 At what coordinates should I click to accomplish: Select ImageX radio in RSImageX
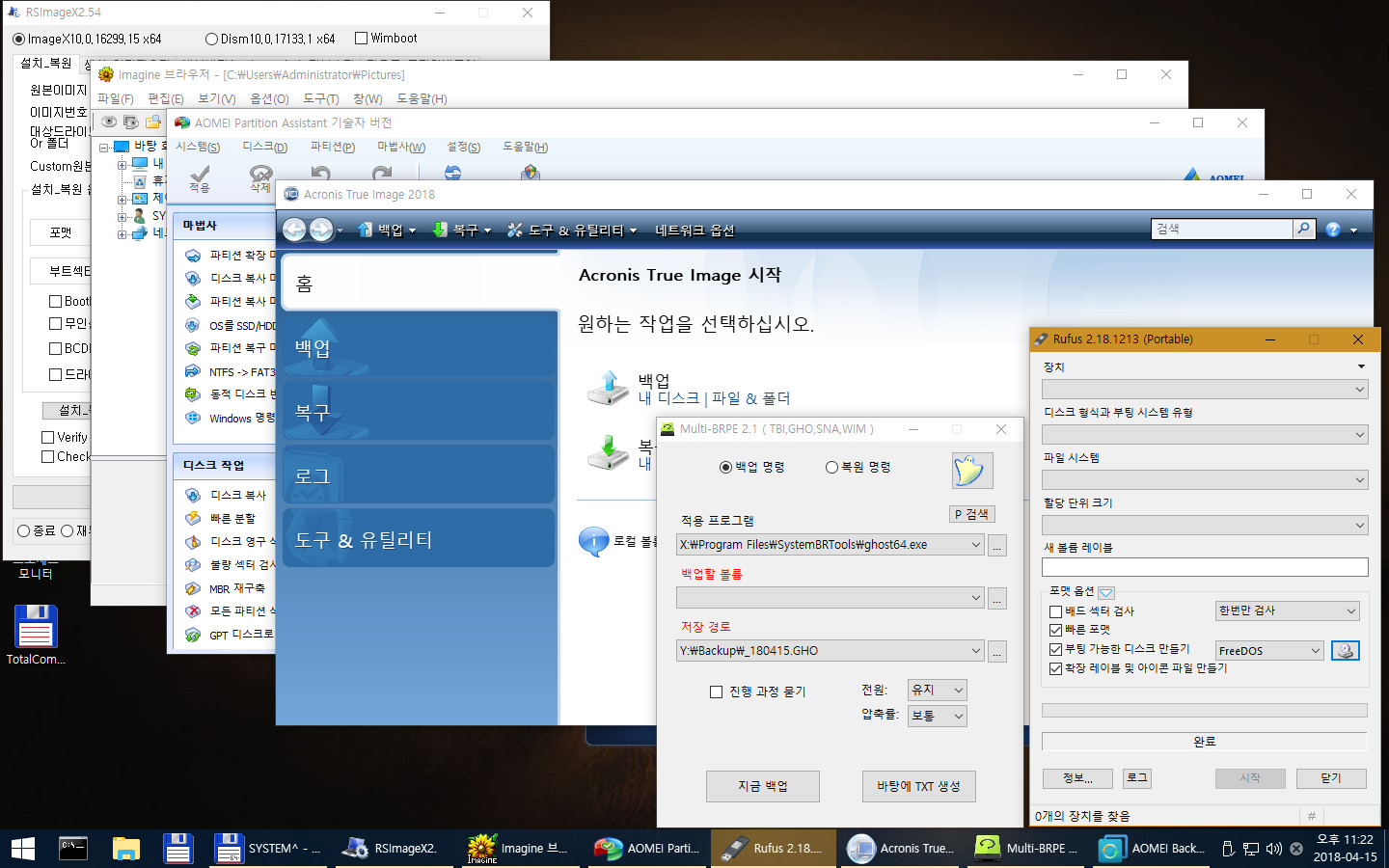(18, 40)
